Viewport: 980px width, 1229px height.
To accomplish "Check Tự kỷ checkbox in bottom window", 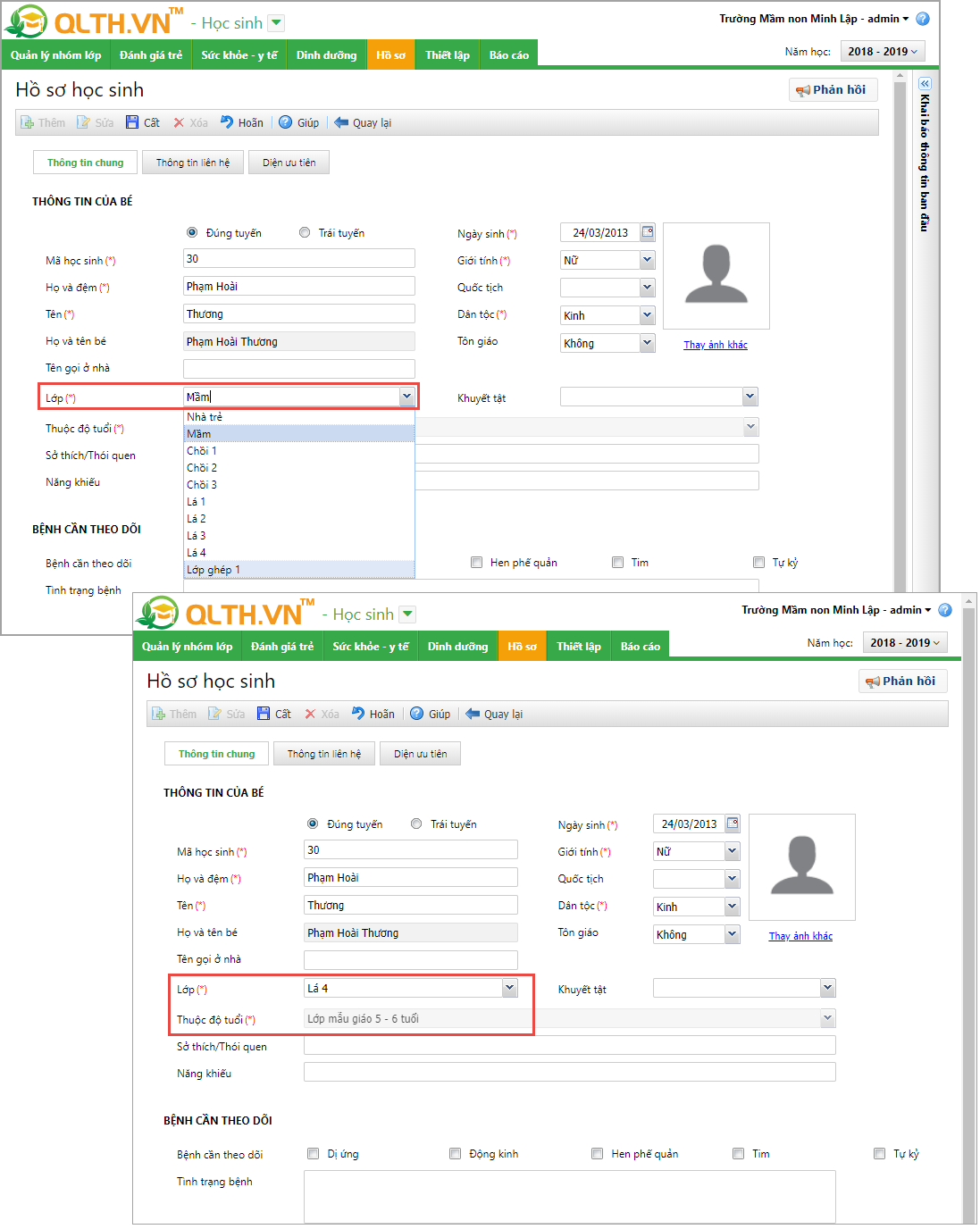I will pyautogui.click(x=880, y=1153).
